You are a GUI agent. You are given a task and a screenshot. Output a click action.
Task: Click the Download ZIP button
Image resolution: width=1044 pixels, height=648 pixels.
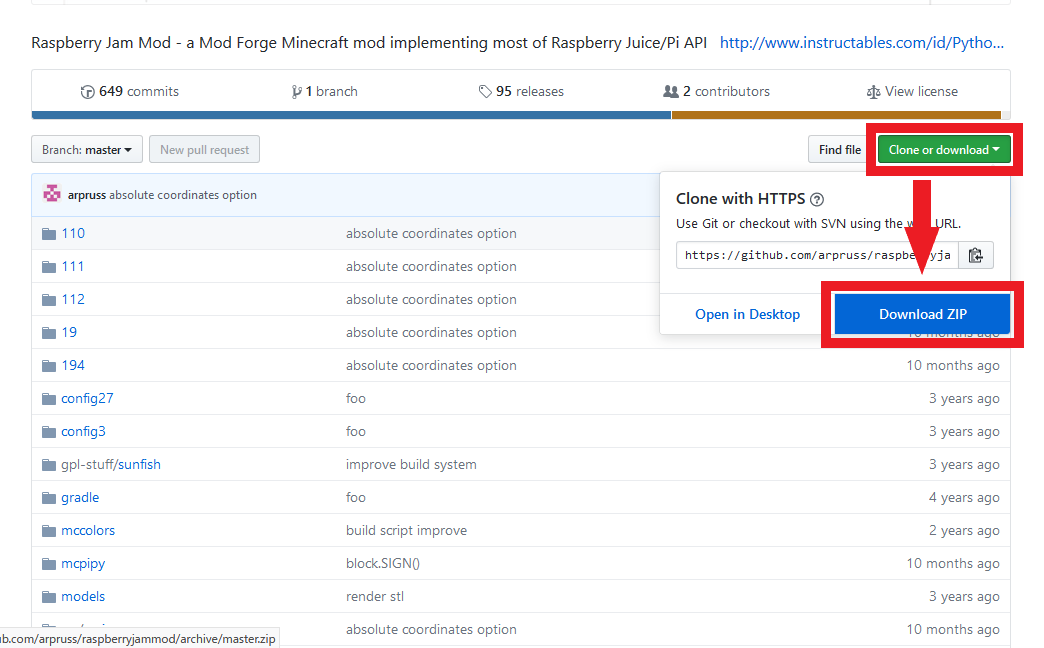922,314
